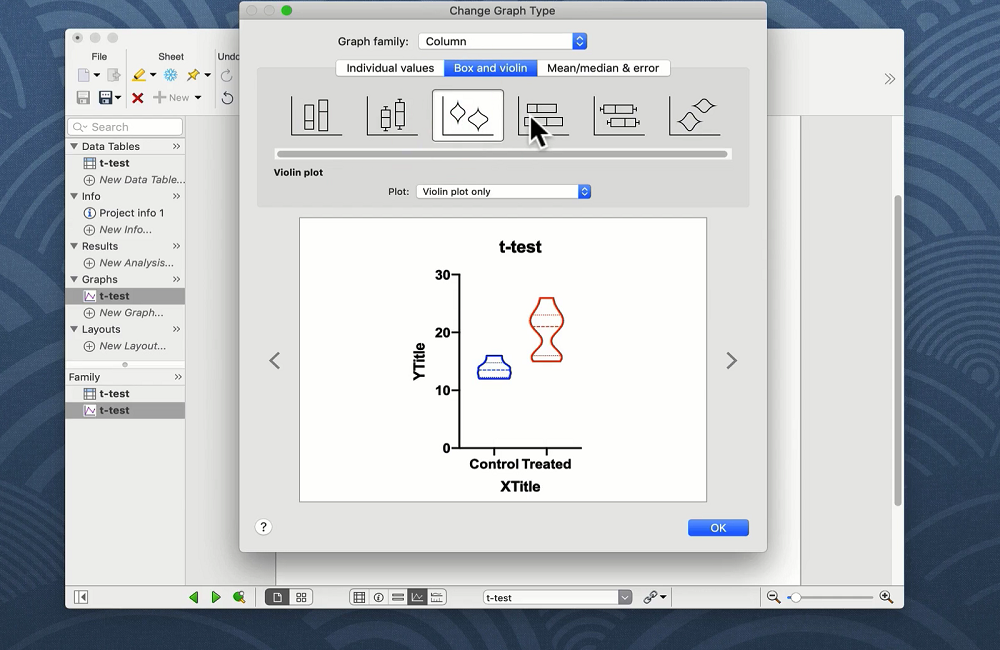Open the new file dropdown arrow

point(97,75)
